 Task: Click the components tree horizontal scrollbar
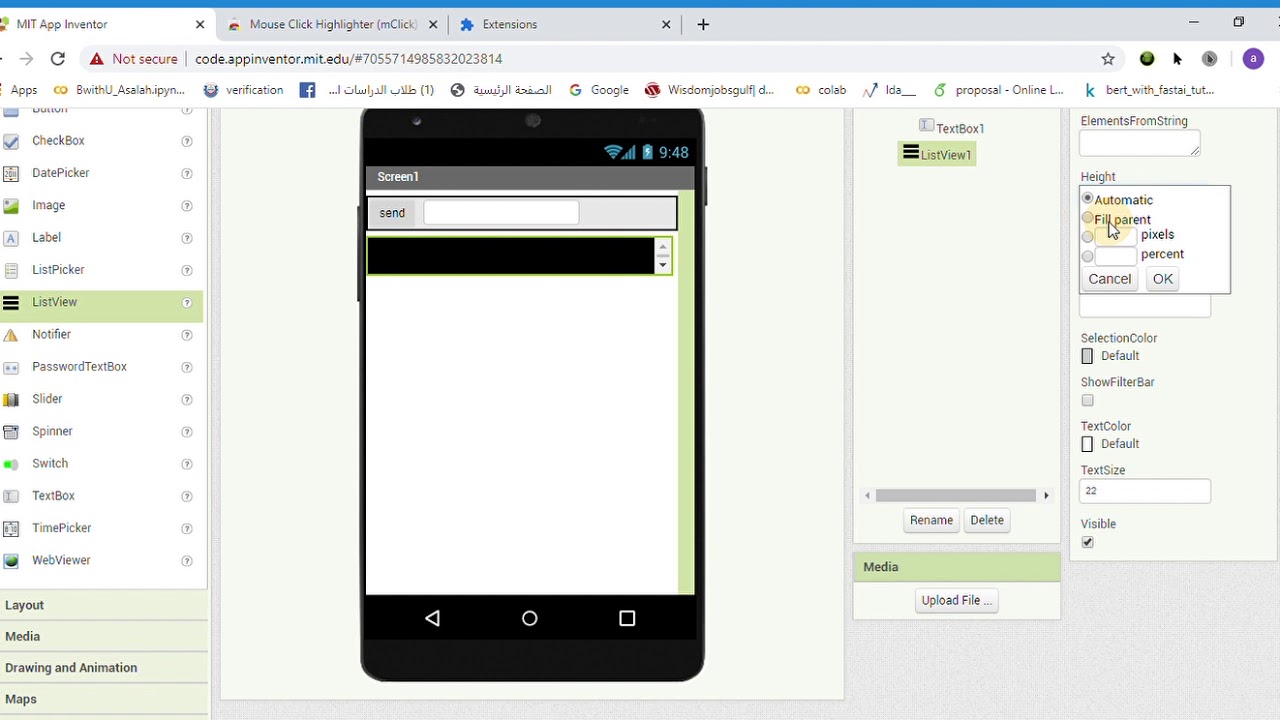tap(957, 495)
